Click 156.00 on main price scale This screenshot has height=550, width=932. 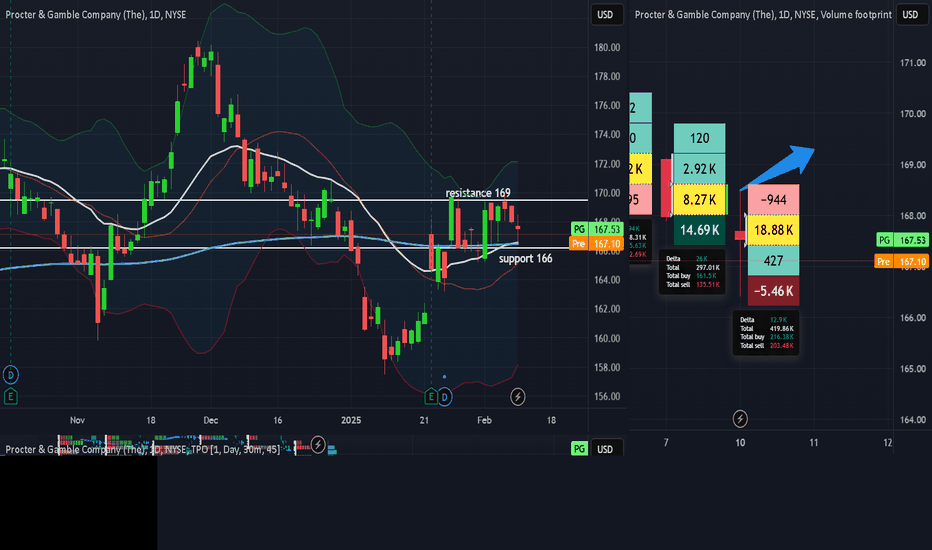click(x=607, y=397)
